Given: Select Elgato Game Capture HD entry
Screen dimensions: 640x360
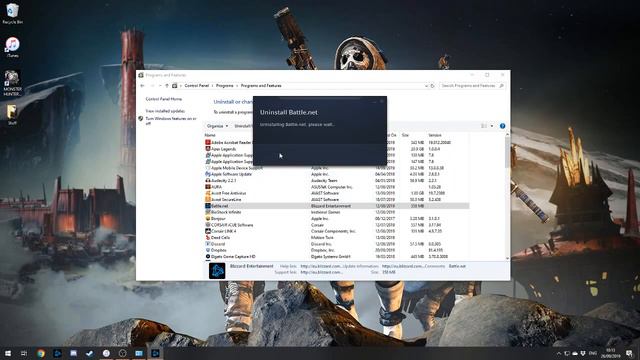Looking at the screenshot, I should coord(337,257).
